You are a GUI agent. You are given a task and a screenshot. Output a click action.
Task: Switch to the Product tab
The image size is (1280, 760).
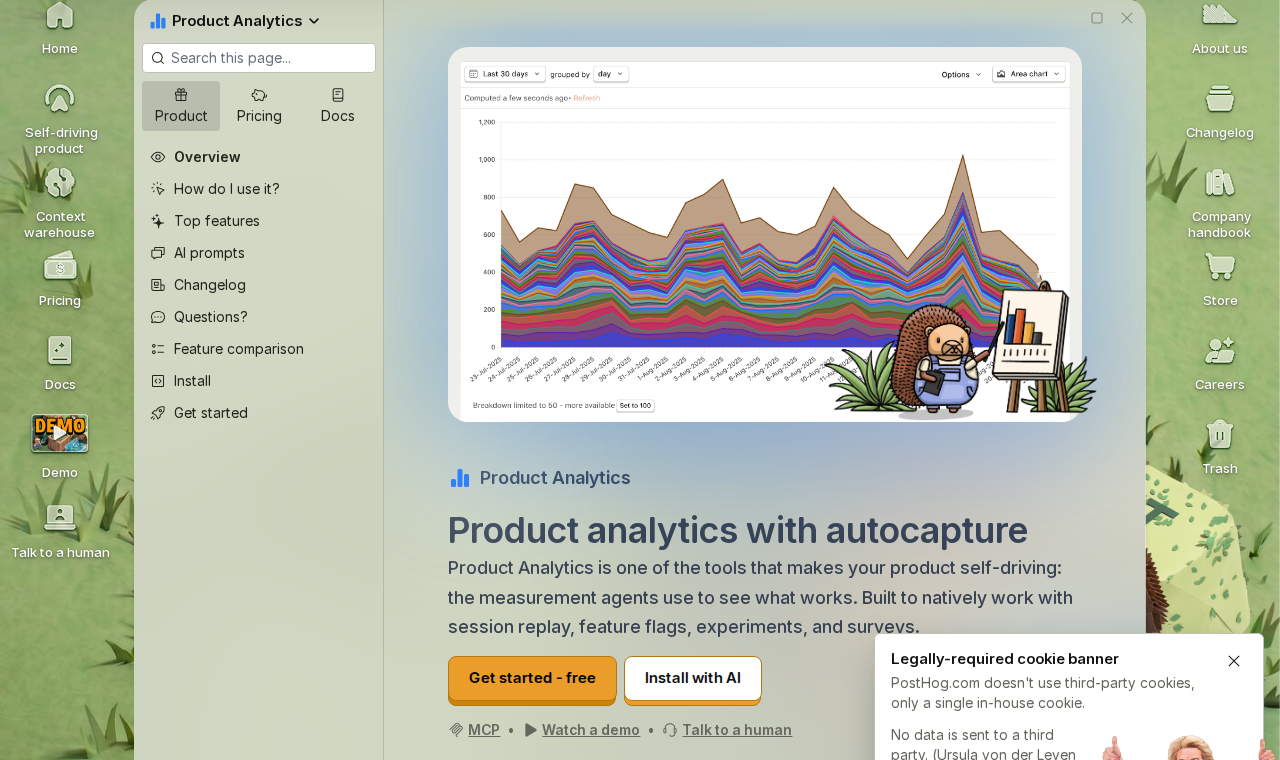[181, 106]
